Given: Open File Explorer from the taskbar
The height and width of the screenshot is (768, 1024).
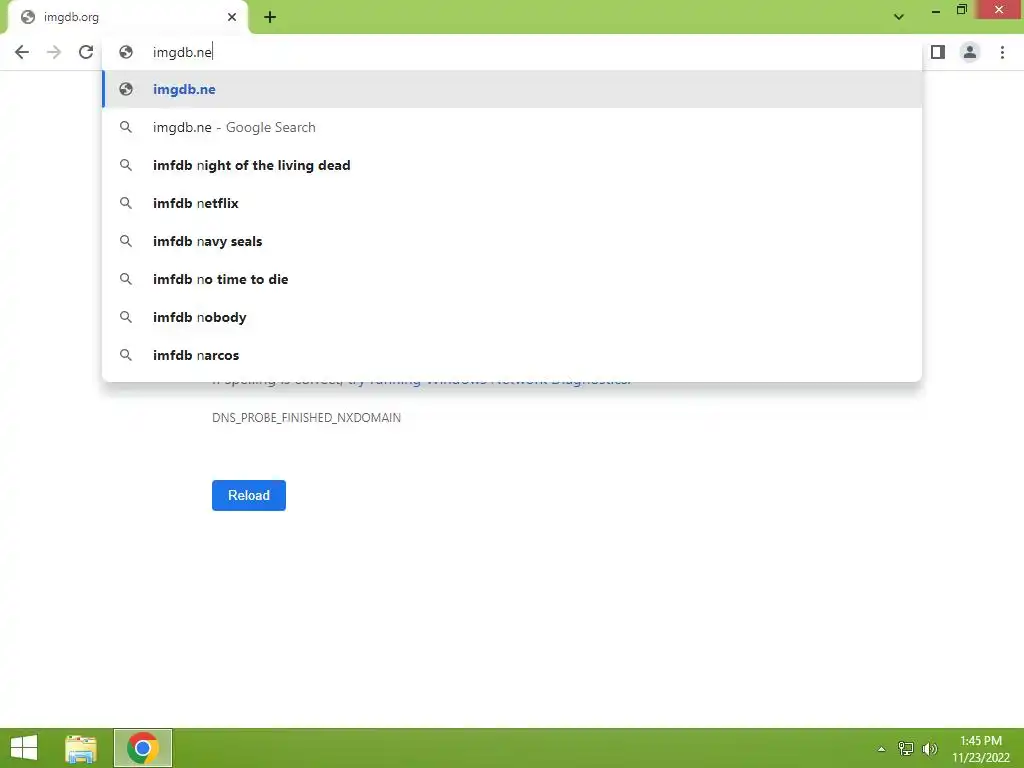Looking at the screenshot, I should 81,748.
